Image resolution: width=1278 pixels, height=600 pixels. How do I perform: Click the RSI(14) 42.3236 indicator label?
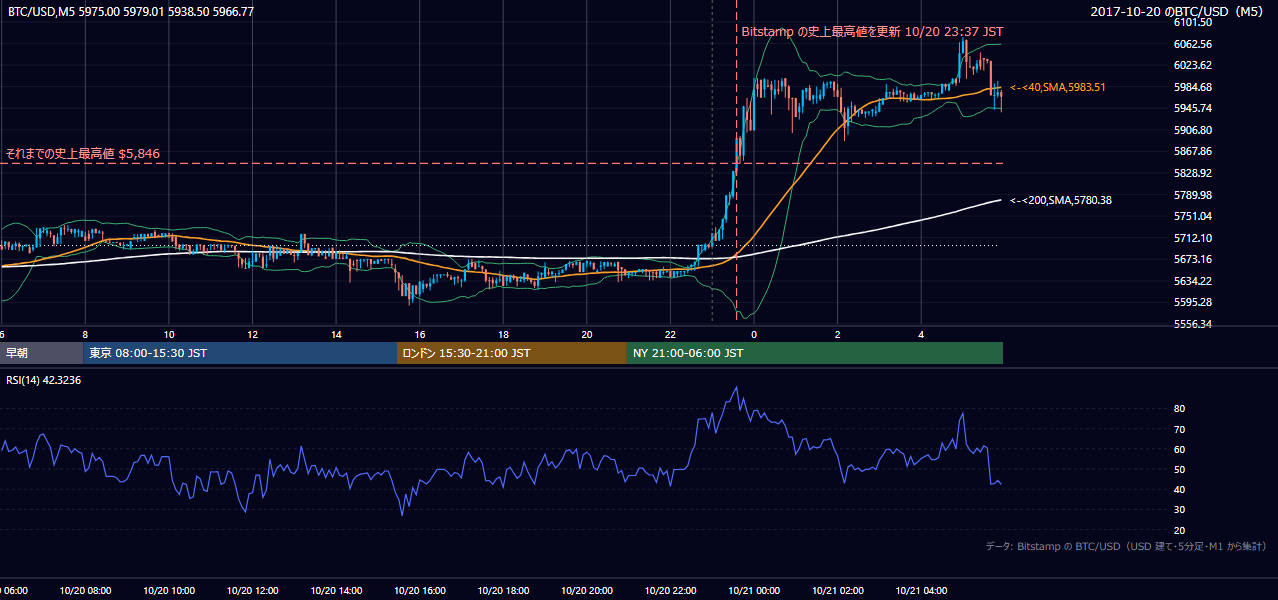(x=44, y=380)
